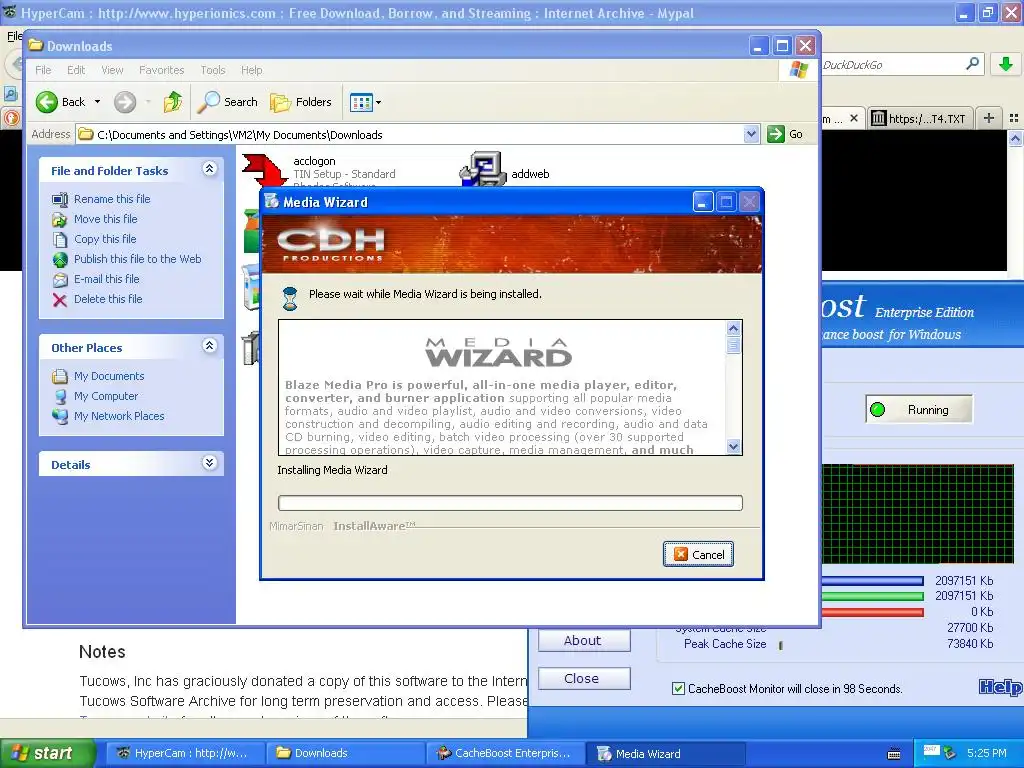Open the Views icon menu
The height and width of the screenshot is (768, 1024).
coord(361,102)
